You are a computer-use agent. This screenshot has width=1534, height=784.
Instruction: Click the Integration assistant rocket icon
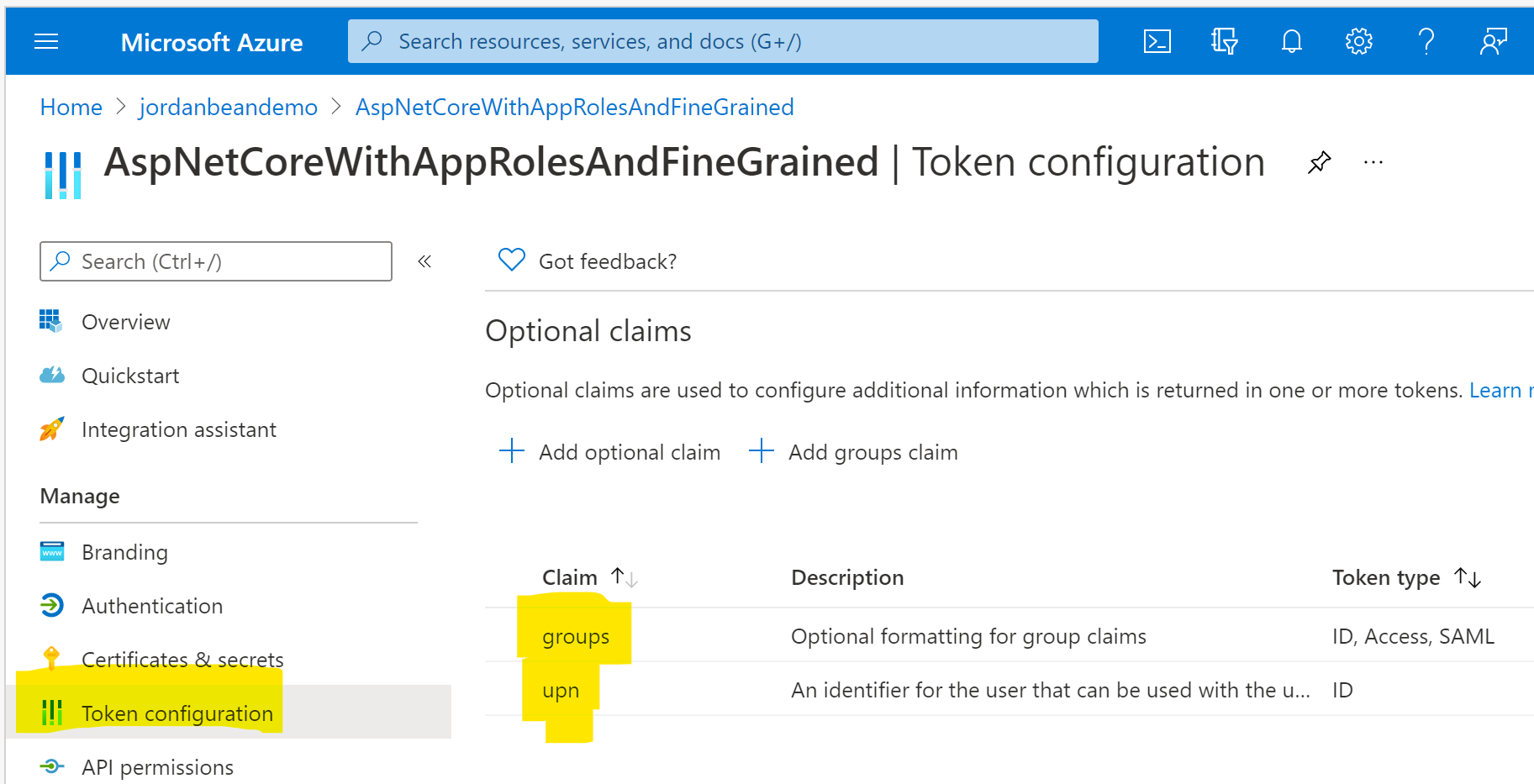pos(52,429)
